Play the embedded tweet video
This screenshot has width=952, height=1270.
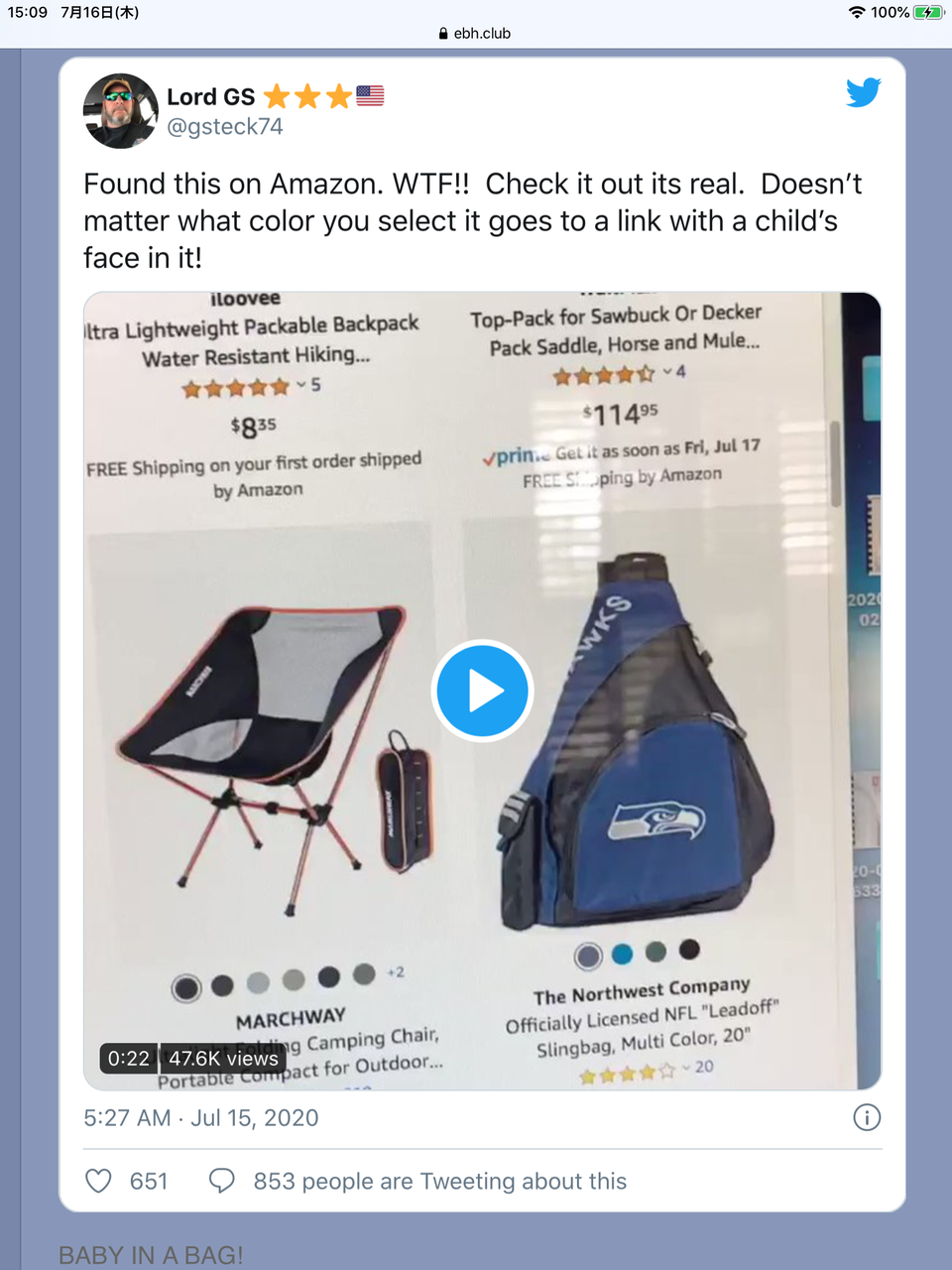tap(483, 691)
